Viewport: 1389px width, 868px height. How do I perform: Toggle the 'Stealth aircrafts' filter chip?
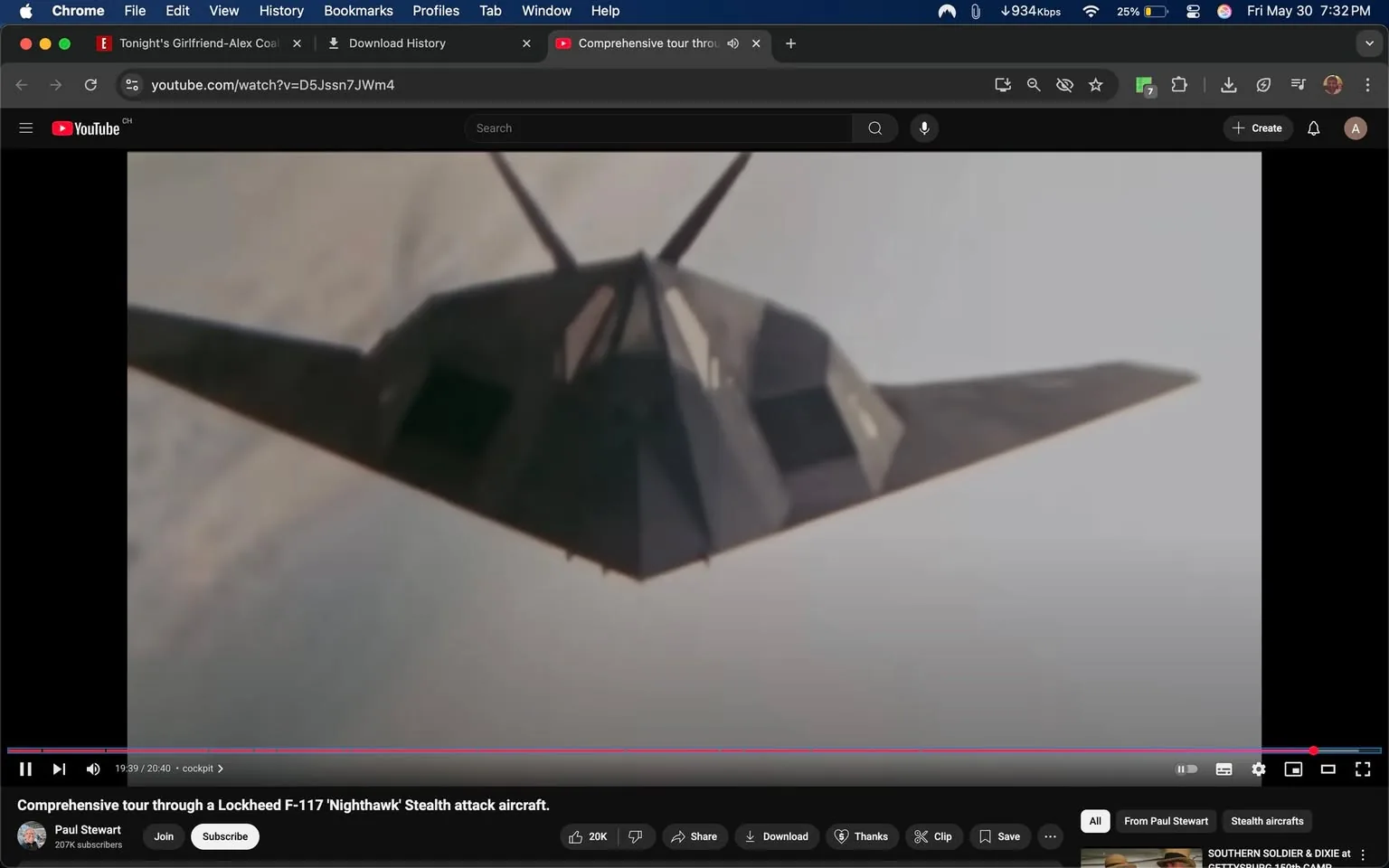click(x=1266, y=821)
